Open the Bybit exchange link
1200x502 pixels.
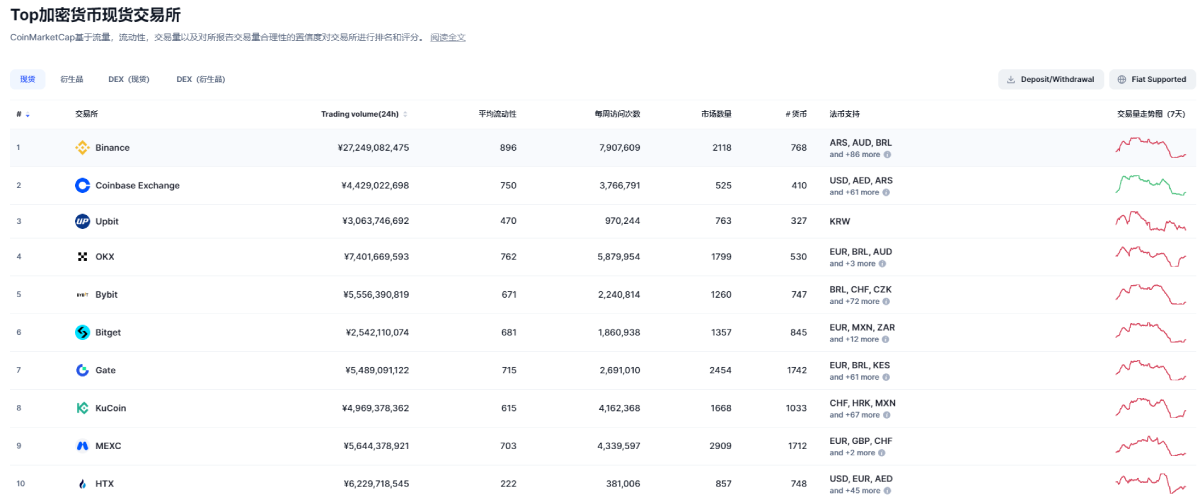click(107, 295)
